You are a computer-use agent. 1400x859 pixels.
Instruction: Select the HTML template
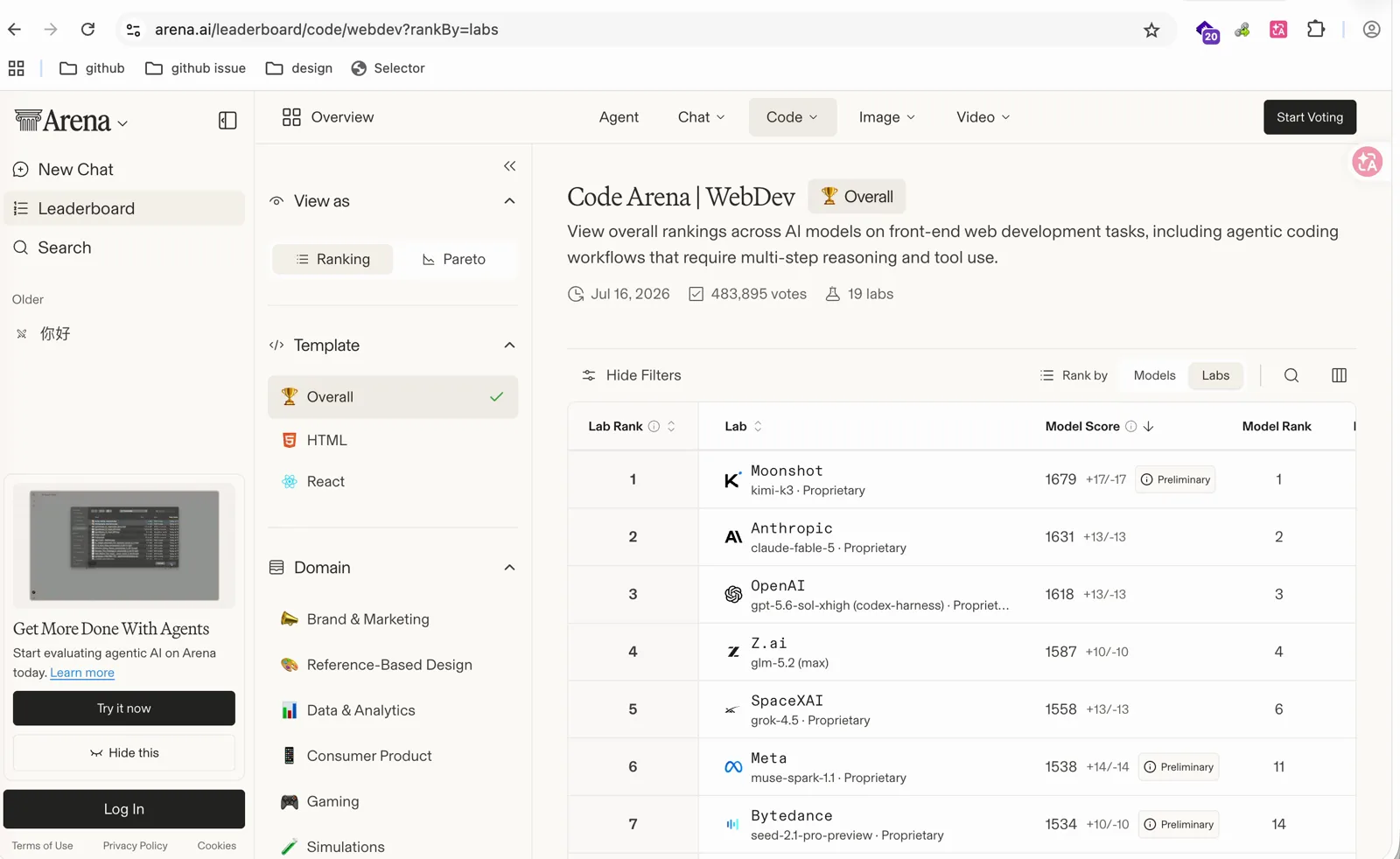click(393, 440)
